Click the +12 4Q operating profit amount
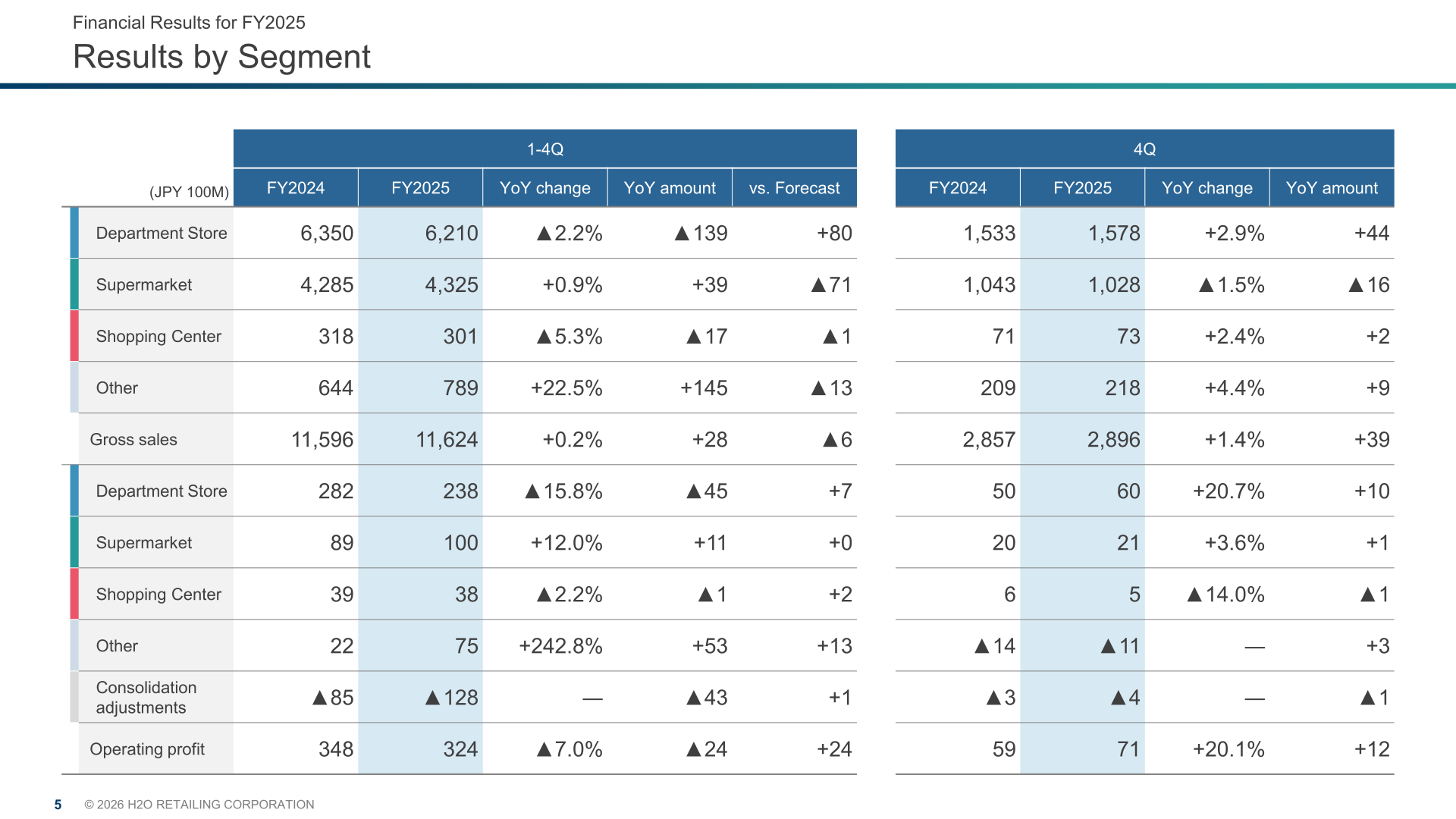Viewport: 1456px width, 819px height. (1372, 749)
